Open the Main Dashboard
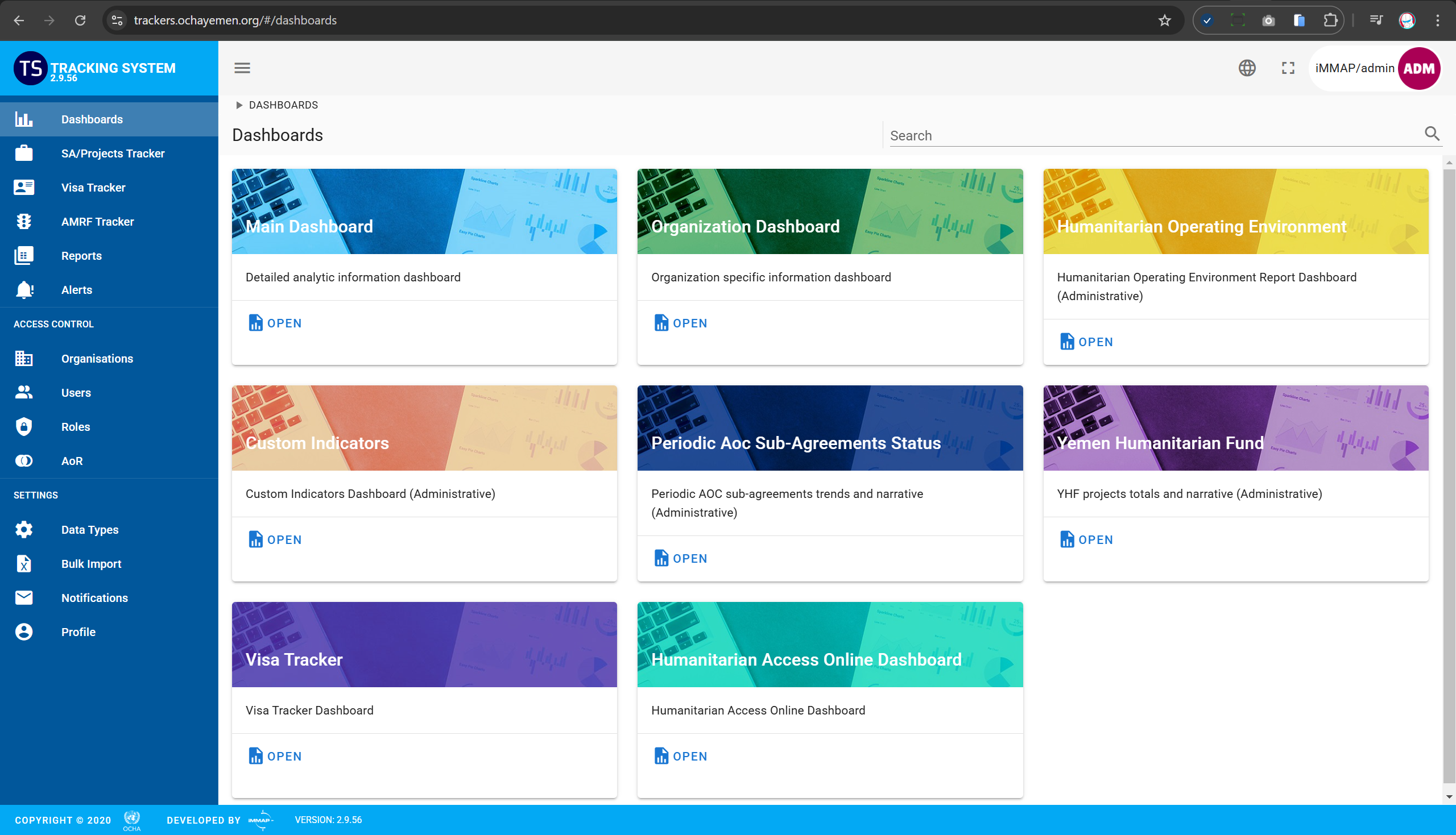 click(275, 323)
